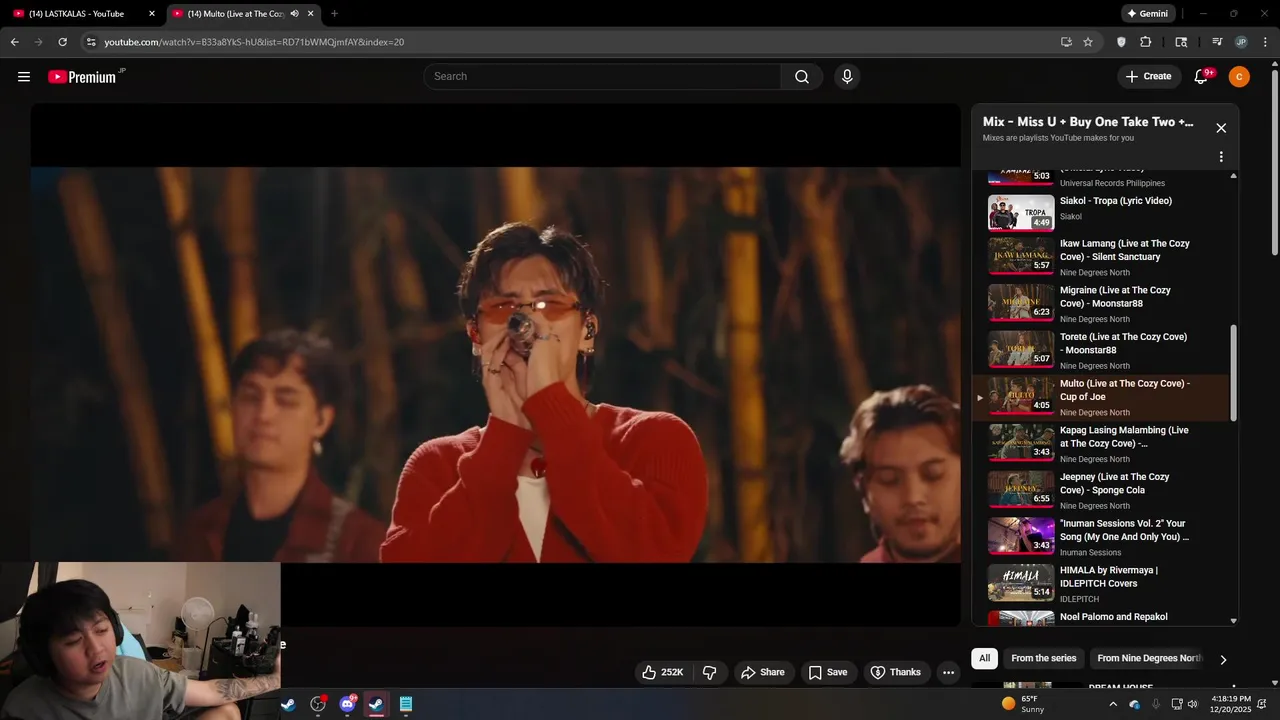
Task: Click the magnifier search button
Action: pyautogui.click(x=802, y=77)
